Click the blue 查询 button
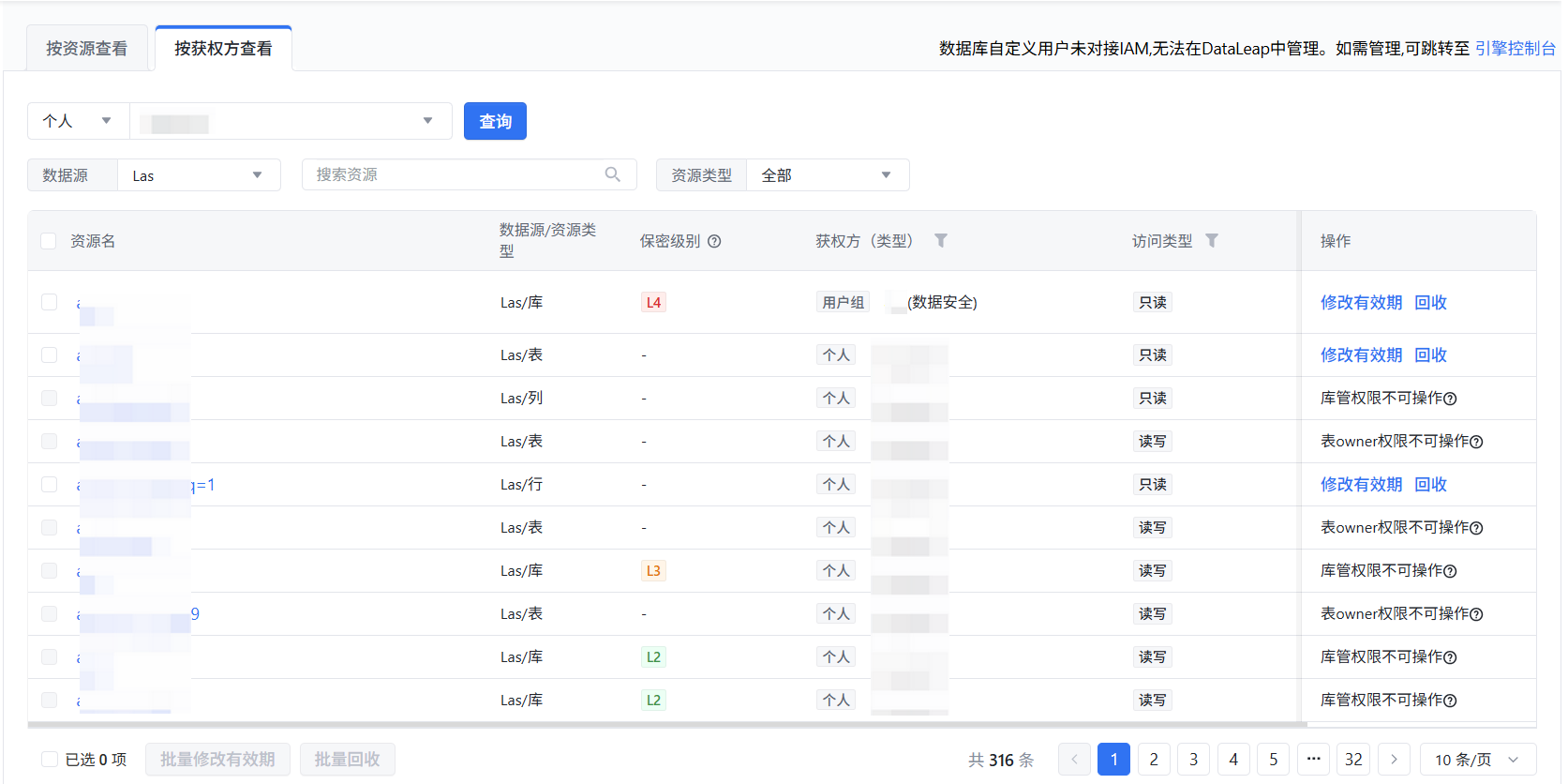 pos(495,121)
